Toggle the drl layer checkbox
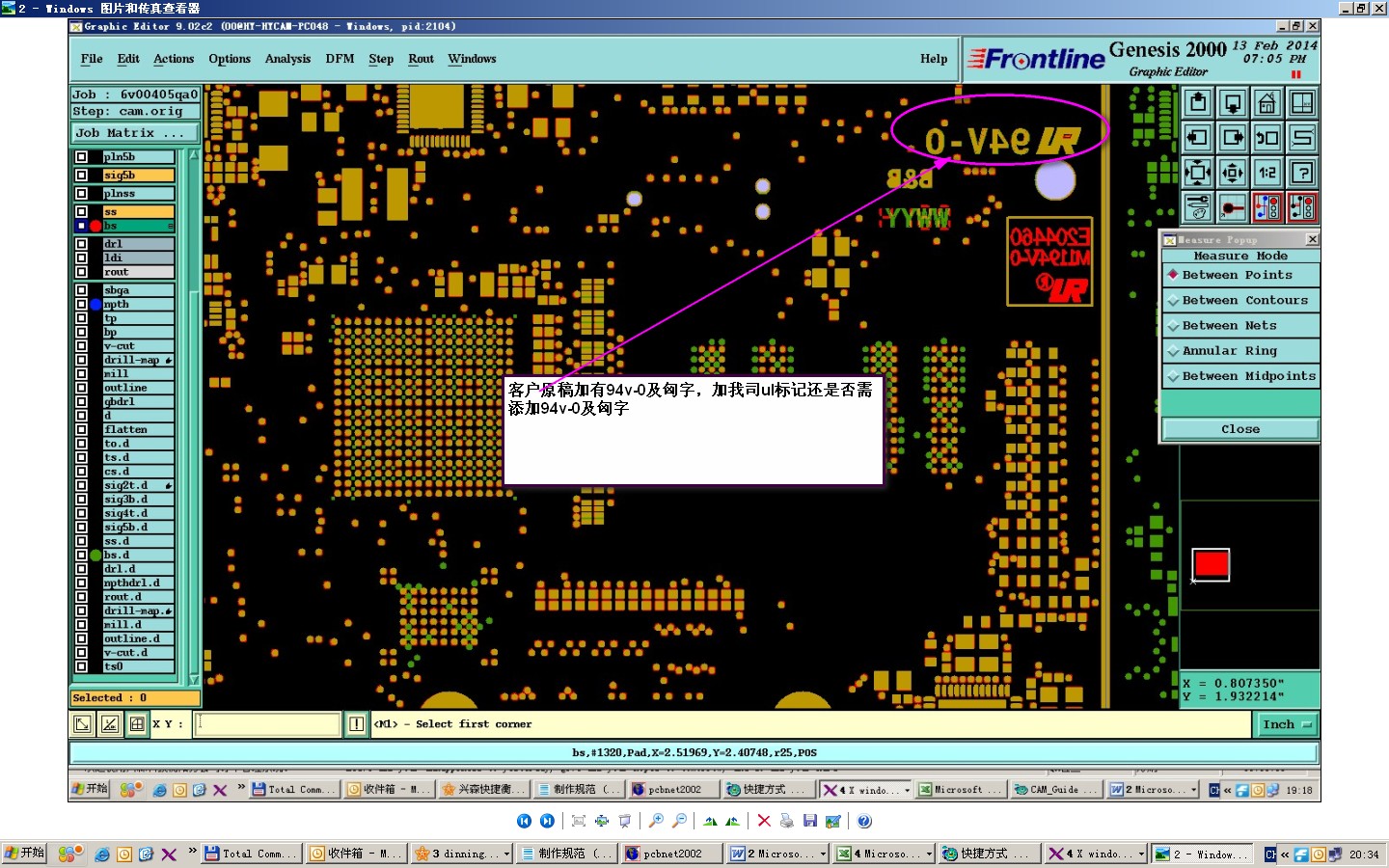This screenshot has height=868, width=1389. (81, 243)
